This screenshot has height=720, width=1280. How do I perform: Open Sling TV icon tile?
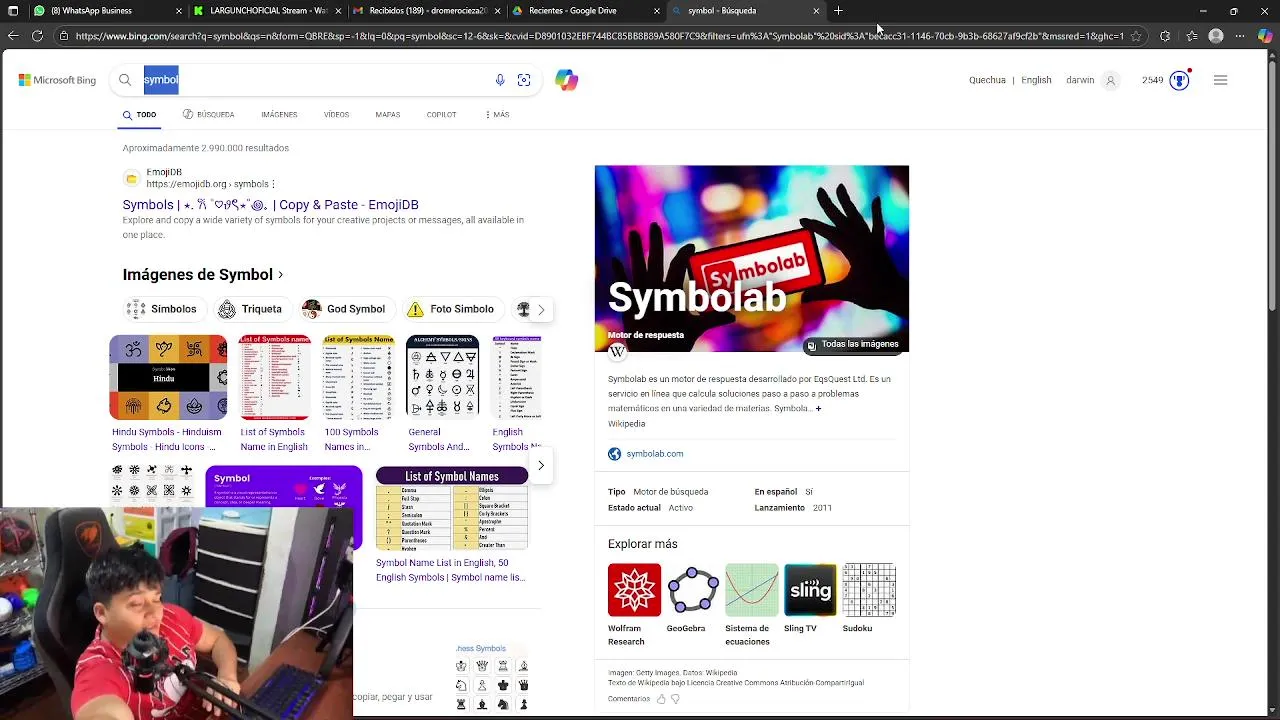coord(810,590)
